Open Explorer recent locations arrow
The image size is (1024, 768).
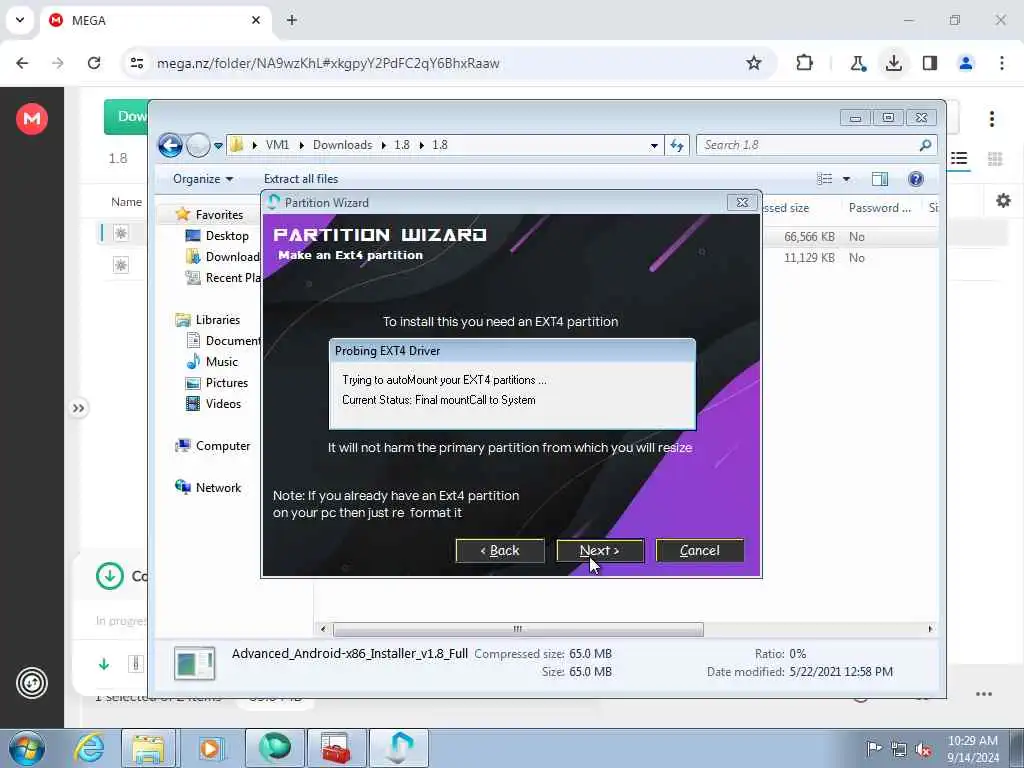(218, 145)
